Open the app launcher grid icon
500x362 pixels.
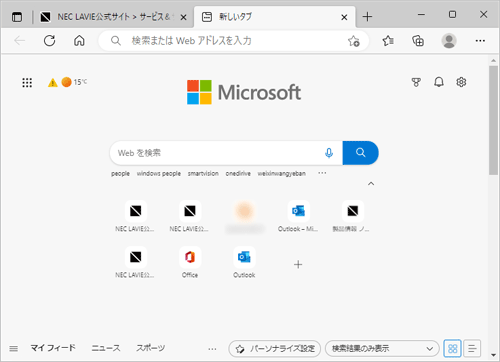(x=27, y=82)
